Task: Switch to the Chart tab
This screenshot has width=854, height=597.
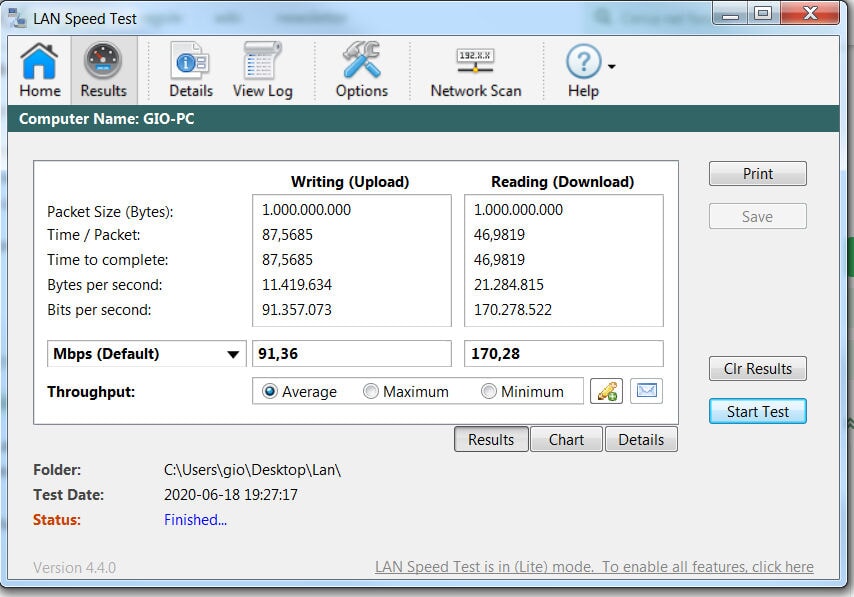Action: [566, 440]
